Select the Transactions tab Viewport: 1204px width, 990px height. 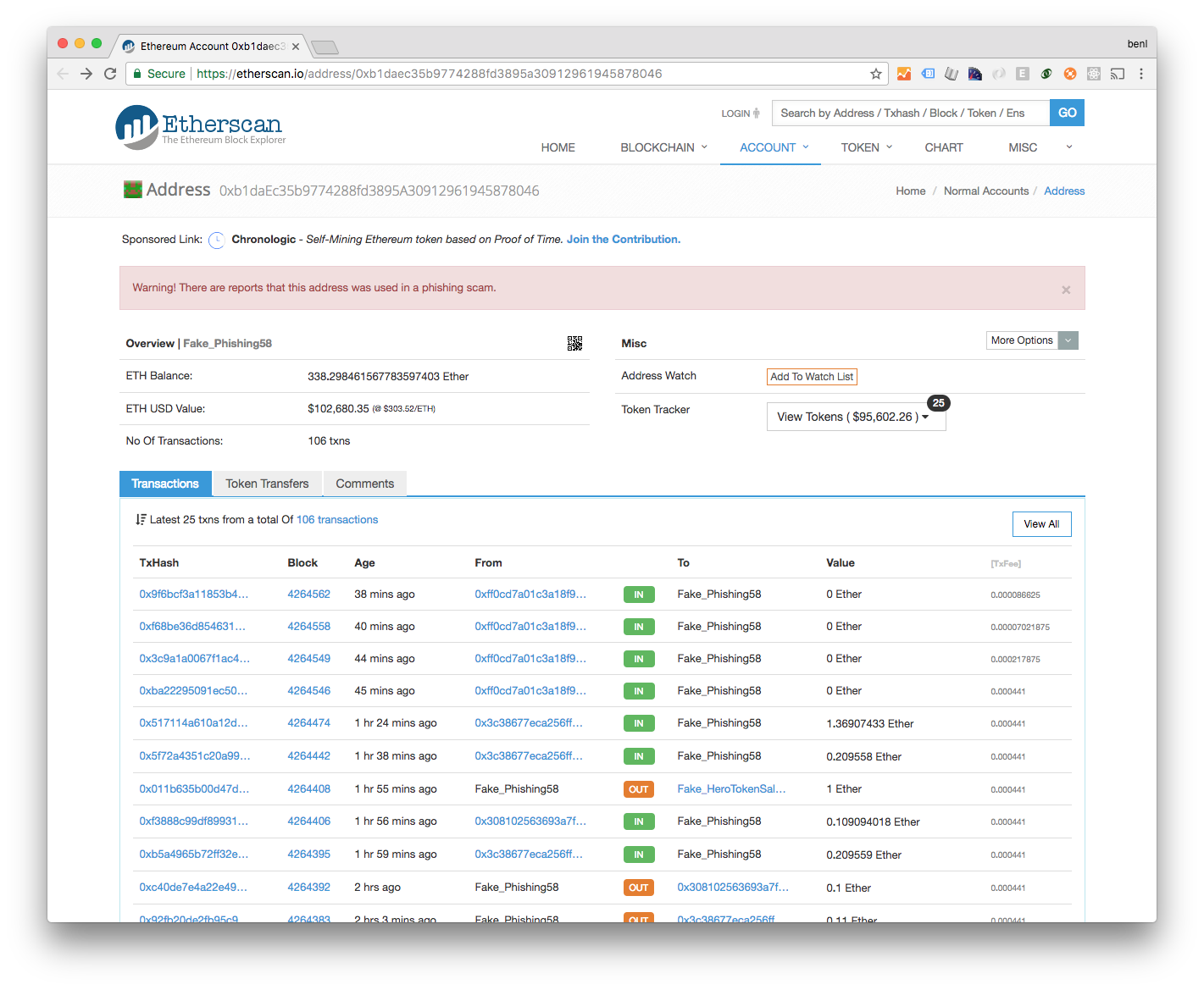[165, 484]
